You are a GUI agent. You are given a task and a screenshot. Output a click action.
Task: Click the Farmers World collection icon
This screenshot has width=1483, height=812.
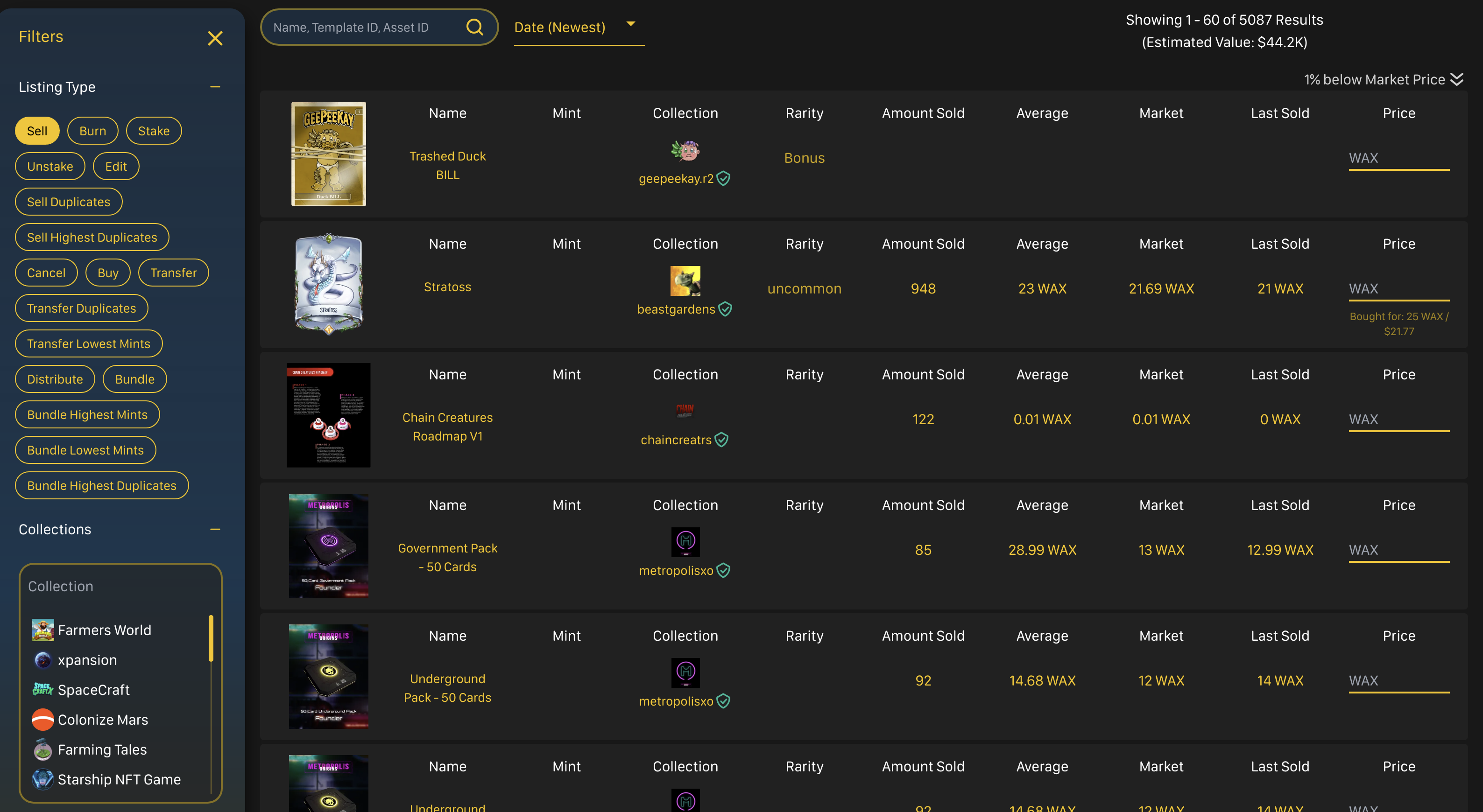[42, 630]
